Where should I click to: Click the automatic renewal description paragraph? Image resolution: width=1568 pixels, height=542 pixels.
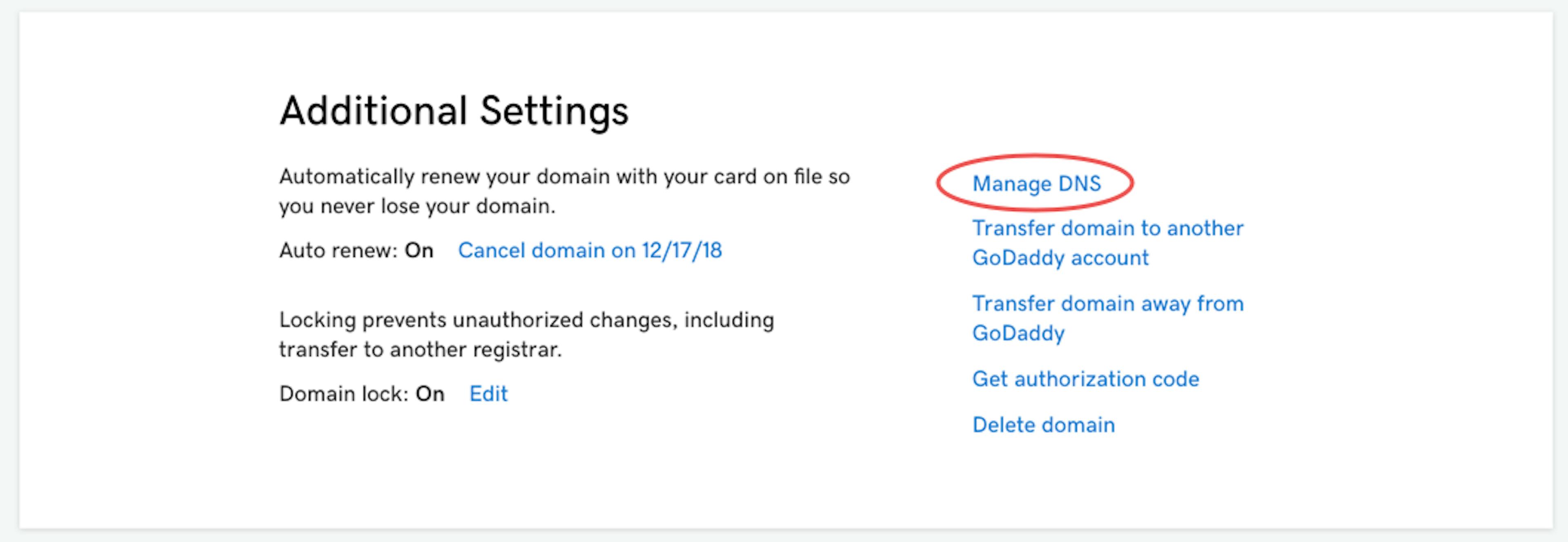tap(563, 177)
